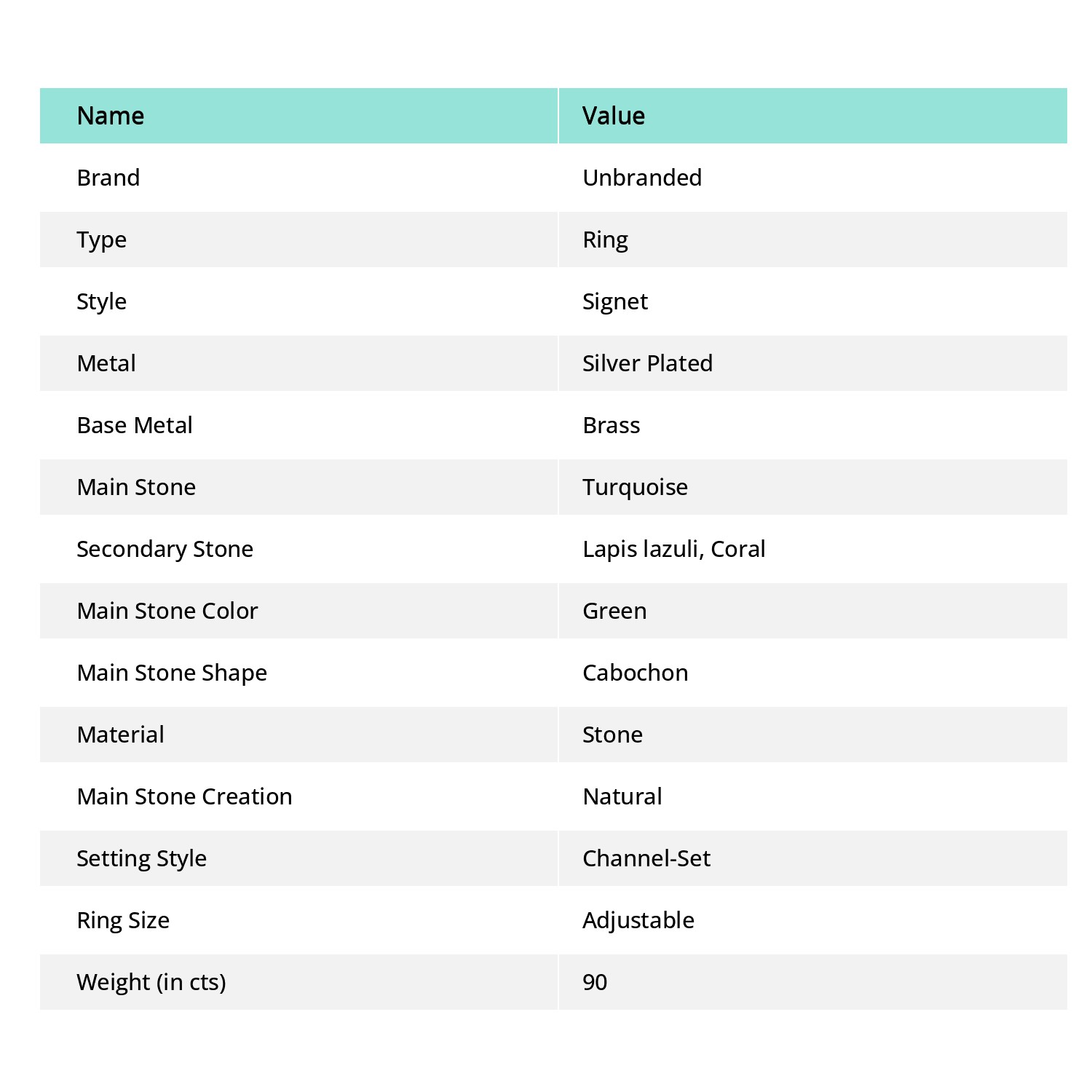Click the Material row label
Image resolution: width=1092 pixels, height=1092 pixels.
tap(121, 735)
